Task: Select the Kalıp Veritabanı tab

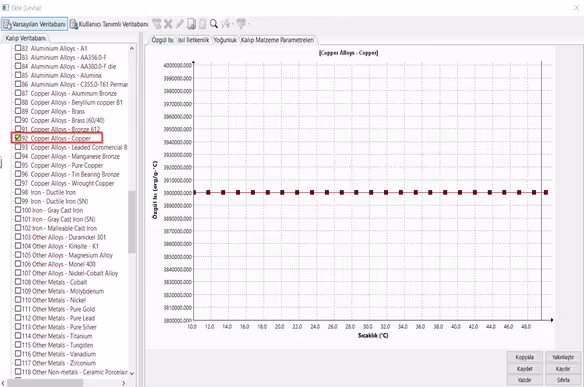Action: click(26, 38)
